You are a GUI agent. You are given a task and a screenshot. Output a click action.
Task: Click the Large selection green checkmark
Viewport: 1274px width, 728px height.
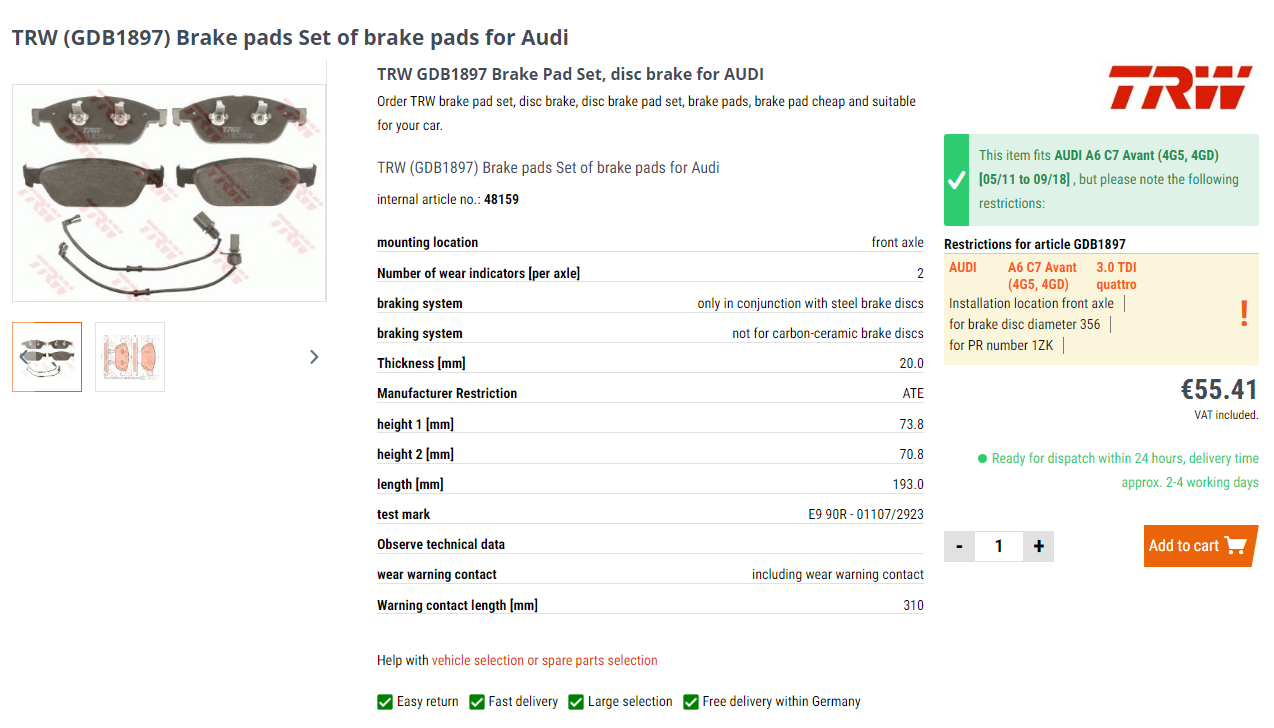click(x=576, y=702)
